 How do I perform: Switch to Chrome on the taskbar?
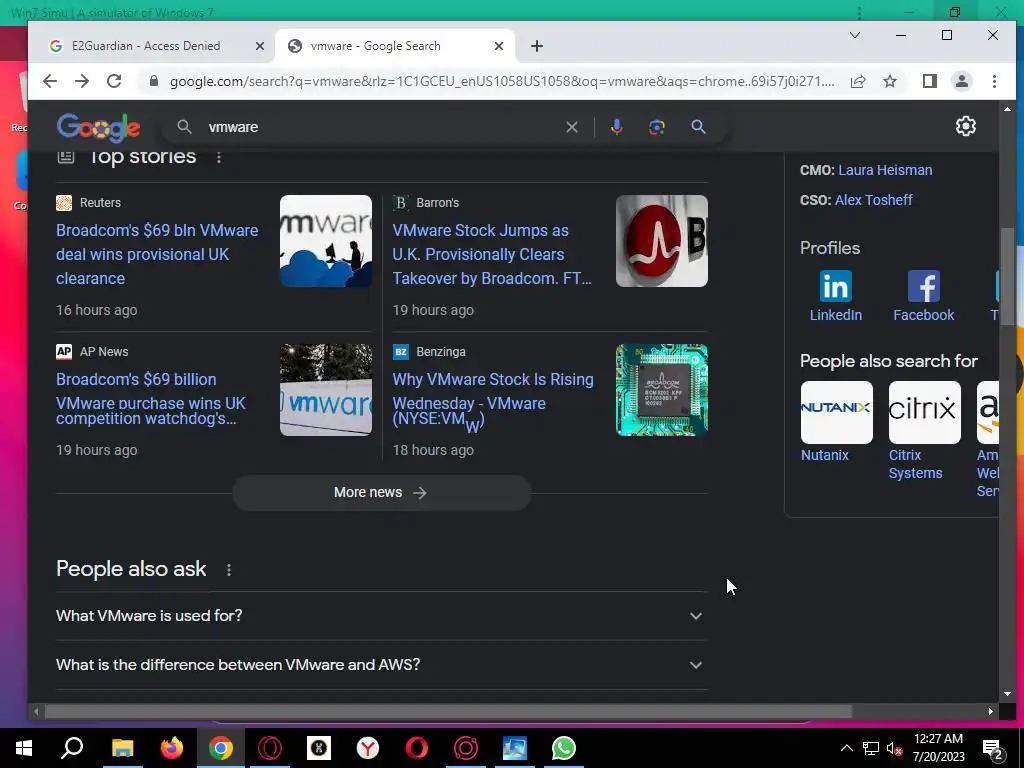point(221,748)
